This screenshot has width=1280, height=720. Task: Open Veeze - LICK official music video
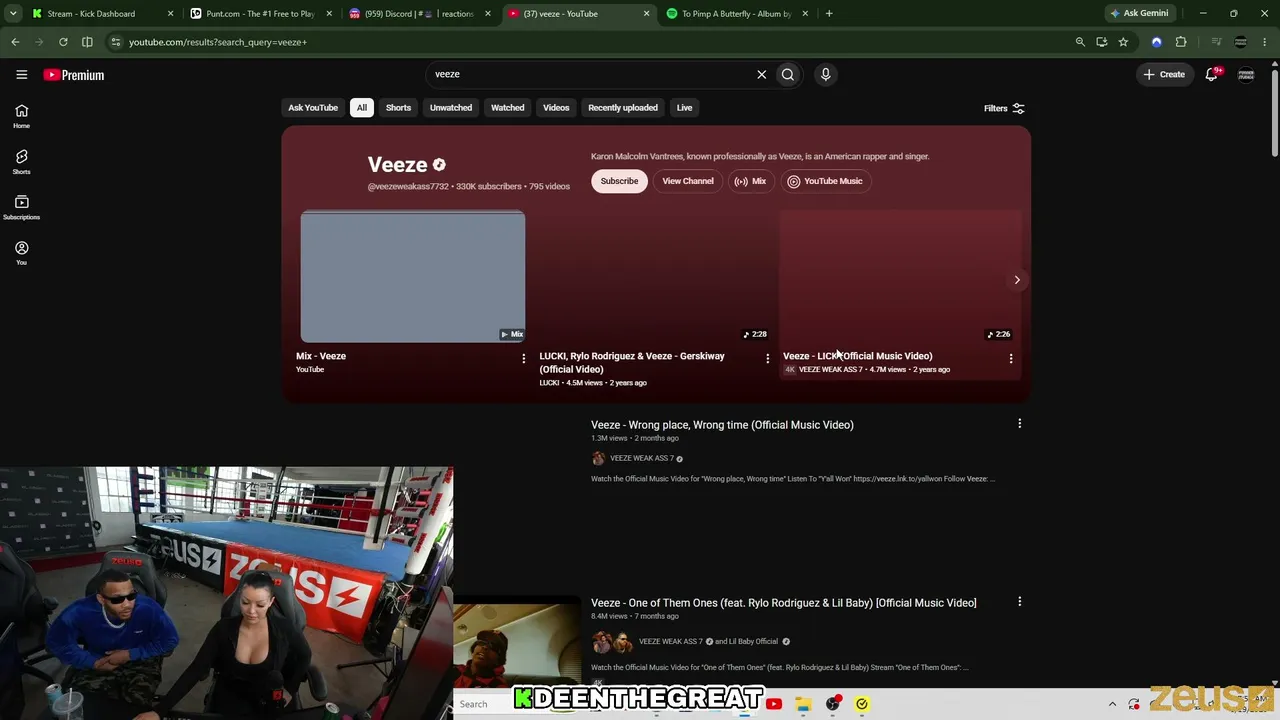pyautogui.click(x=857, y=356)
